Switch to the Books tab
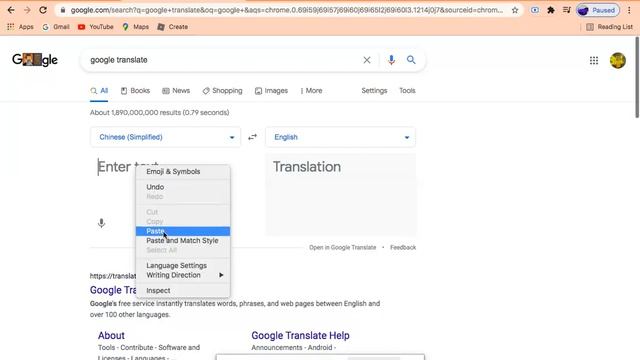The image size is (640, 360). [136, 91]
